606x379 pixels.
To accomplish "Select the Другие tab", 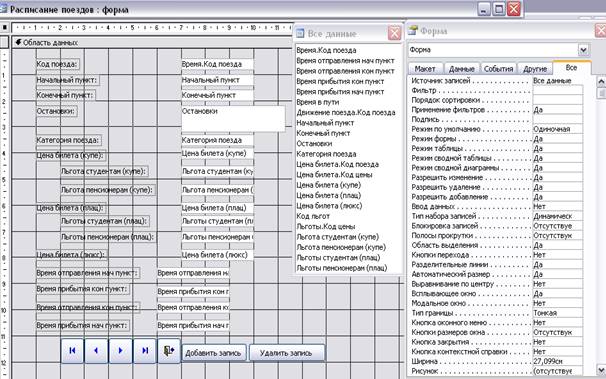I will (535, 69).
